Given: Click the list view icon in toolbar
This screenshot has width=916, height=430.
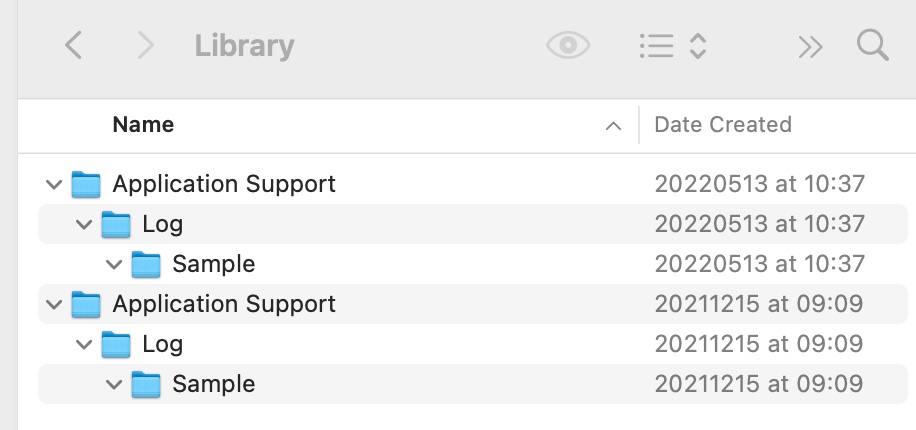Looking at the screenshot, I should 656,46.
